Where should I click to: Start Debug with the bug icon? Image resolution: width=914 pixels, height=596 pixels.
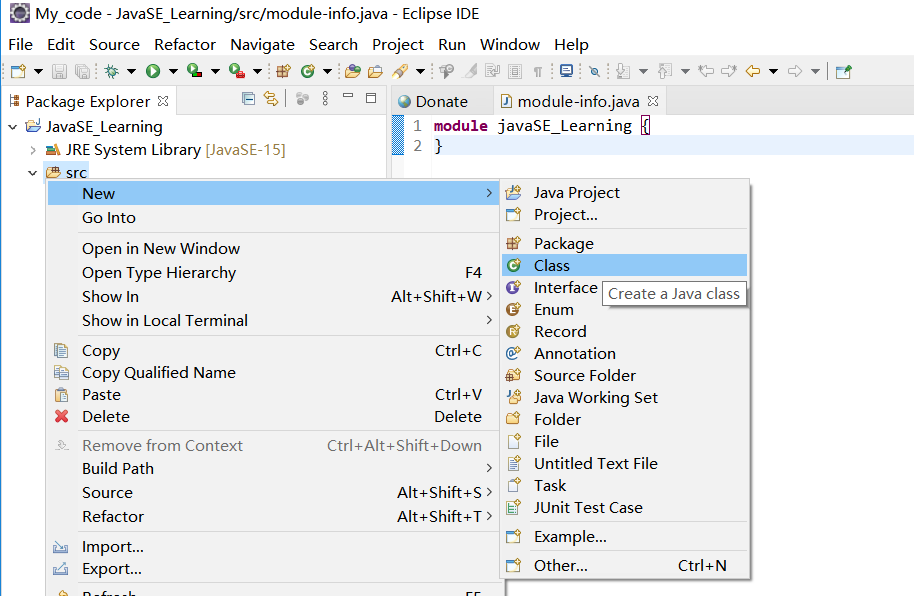[x=111, y=71]
